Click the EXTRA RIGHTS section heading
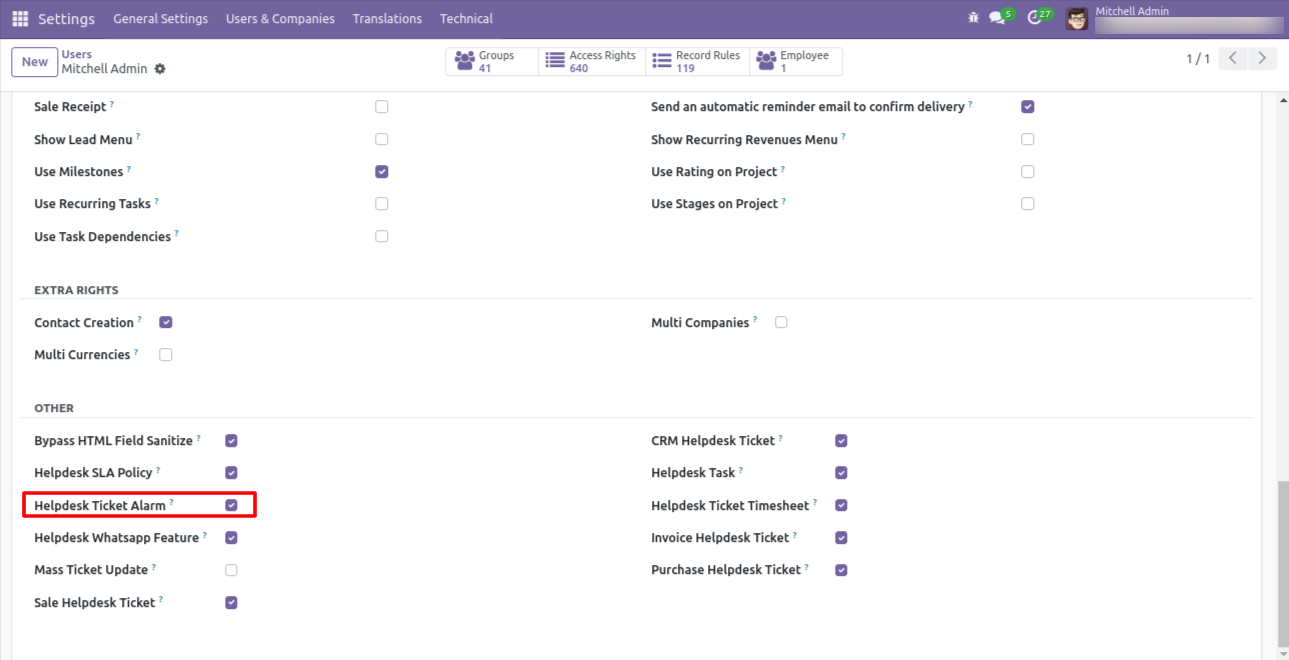1289x660 pixels. [x=76, y=290]
